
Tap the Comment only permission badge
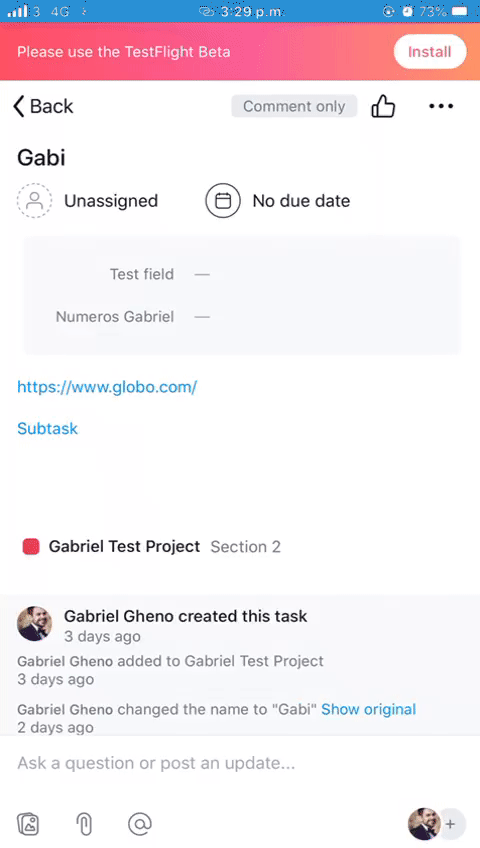coord(294,106)
